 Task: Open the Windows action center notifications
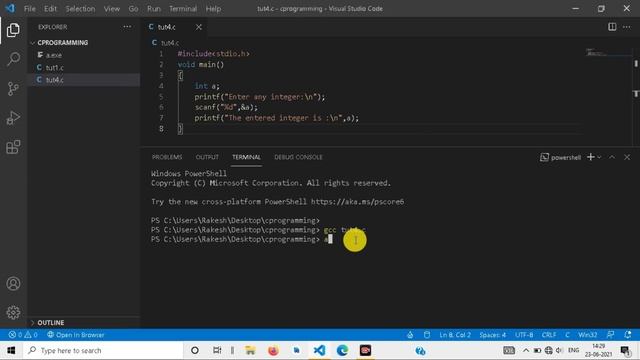(625, 350)
